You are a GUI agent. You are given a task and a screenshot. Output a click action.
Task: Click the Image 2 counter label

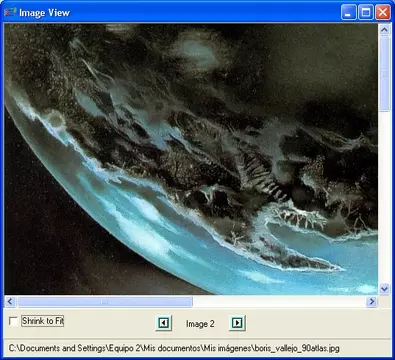pyautogui.click(x=200, y=324)
